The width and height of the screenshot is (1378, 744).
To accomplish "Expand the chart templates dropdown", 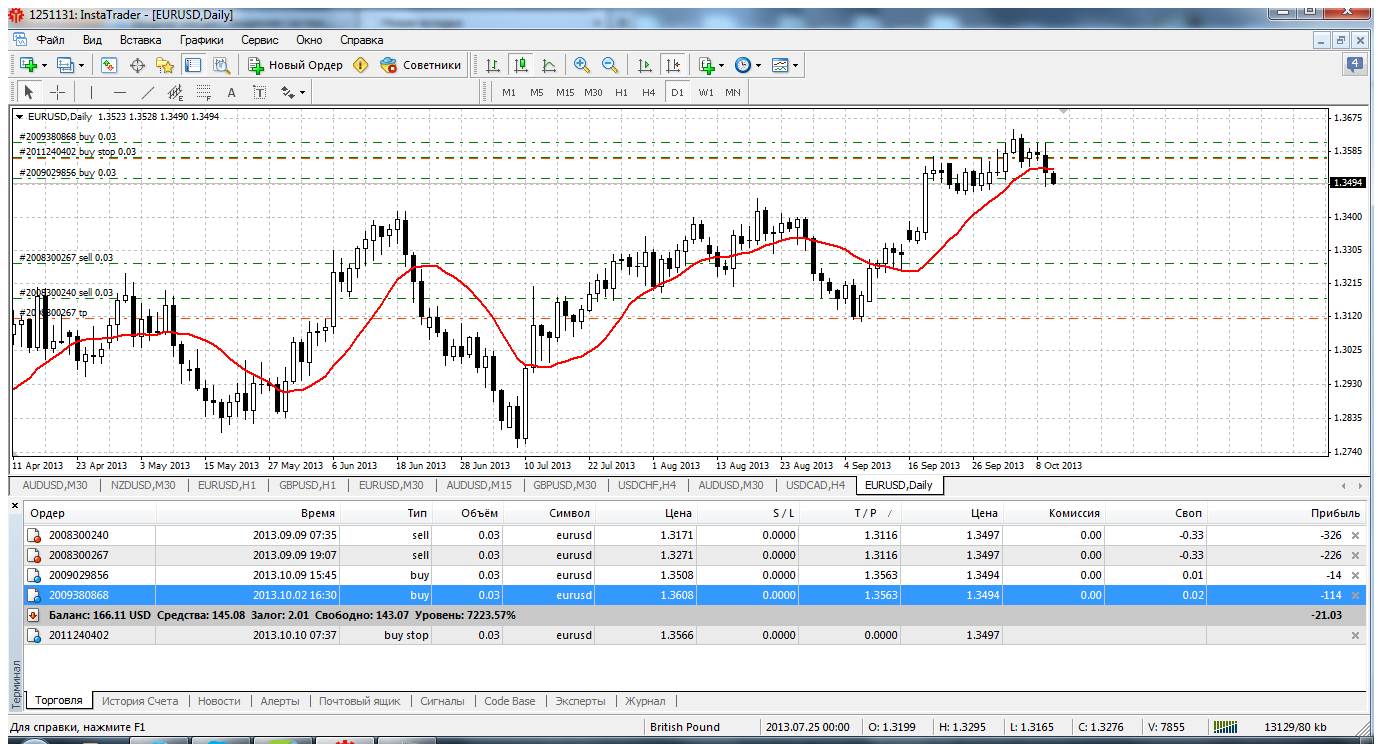I will [x=785, y=65].
